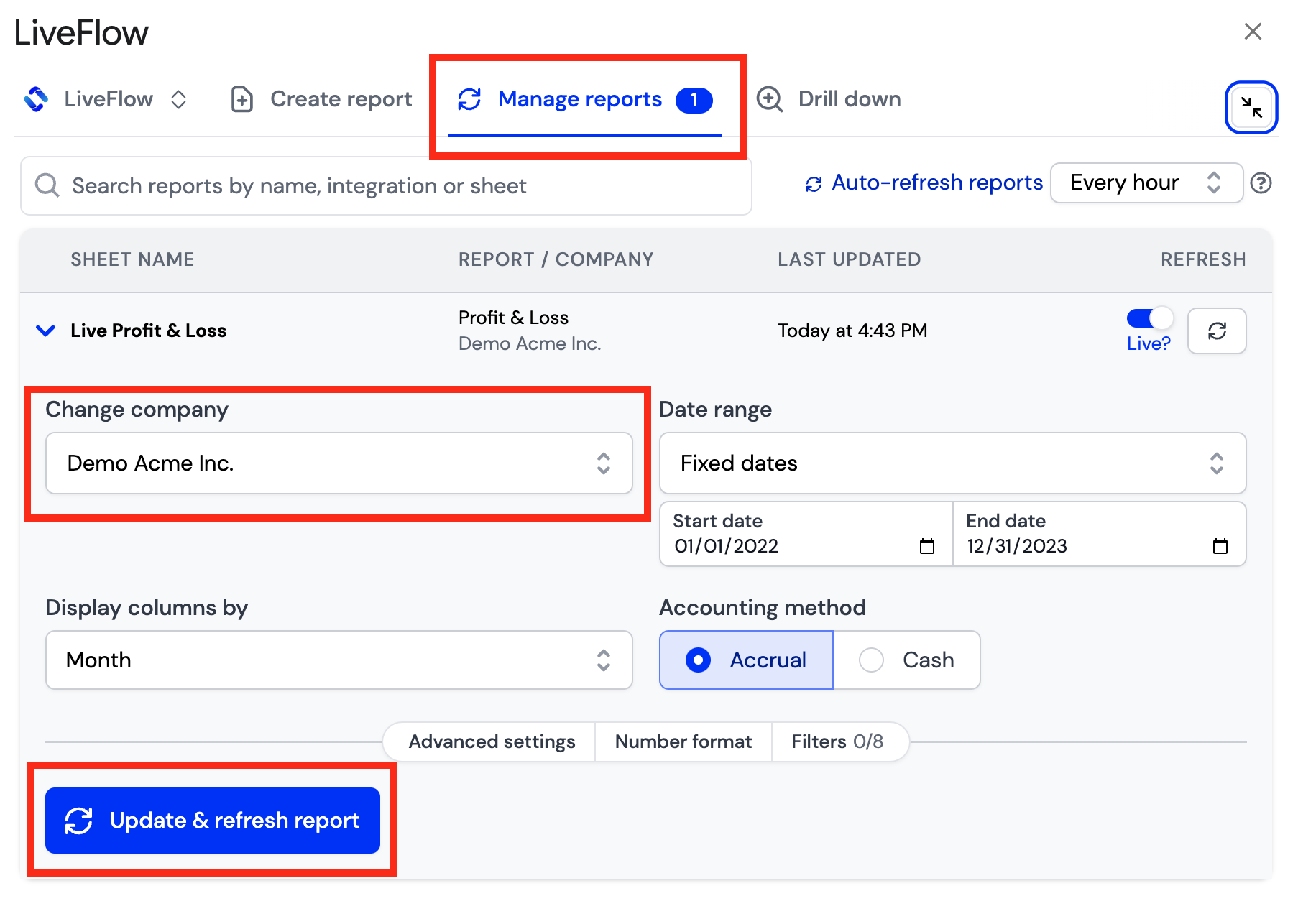1298x924 pixels.
Task: Open the Drill down tab
Action: (829, 99)
